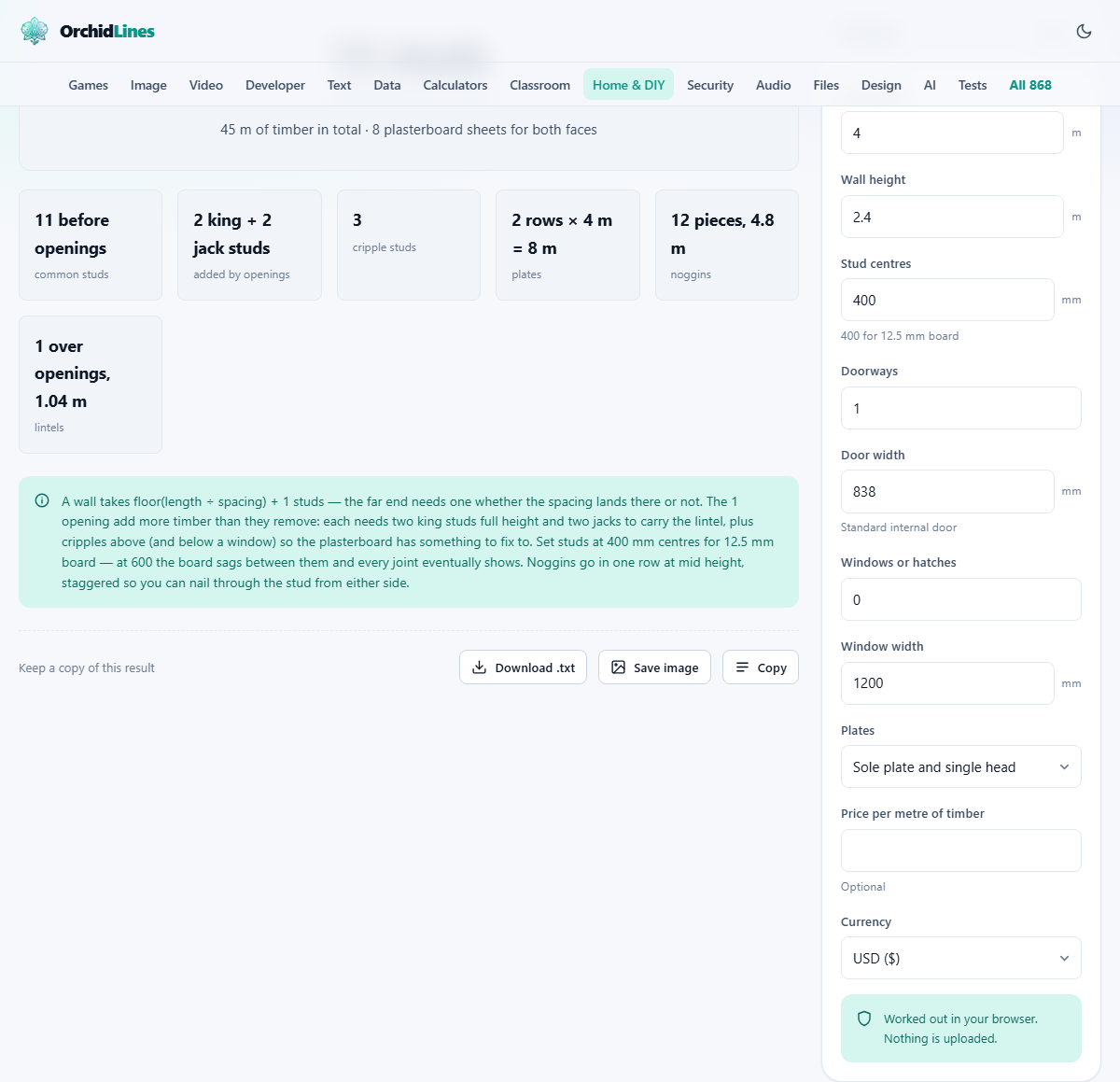The height and width of the screenshot is (1082, 1120).
Task: Click the '2 king + 2 jack studs' card
Action: click(249, 246)
